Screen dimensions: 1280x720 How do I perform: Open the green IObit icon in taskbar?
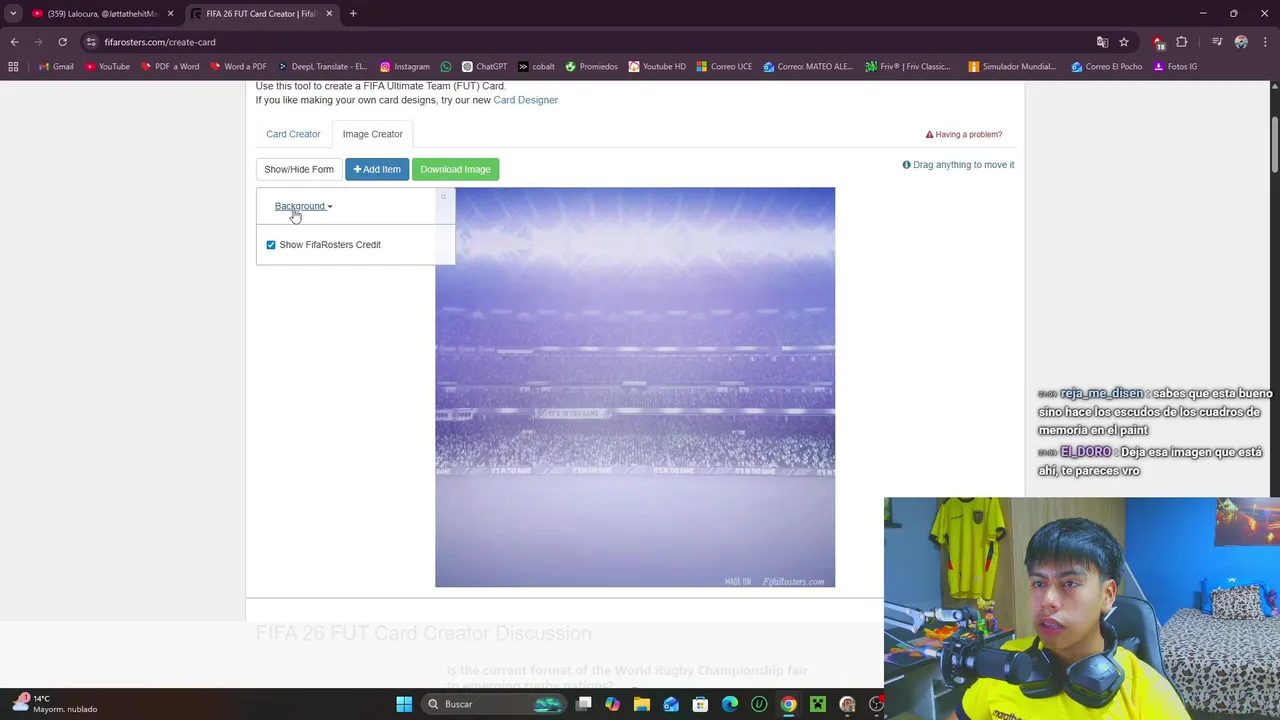[759, 704]
